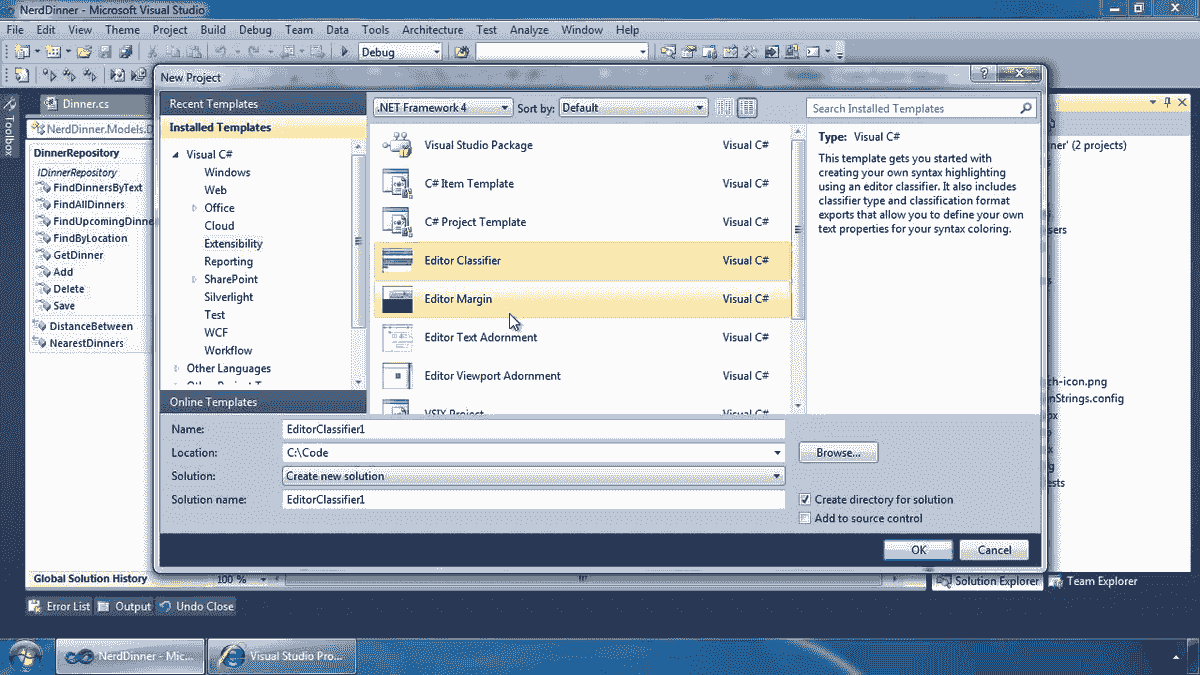Start debugging with the green play arrow
This screenshot has width=1200, height=675.
[343, 51]
